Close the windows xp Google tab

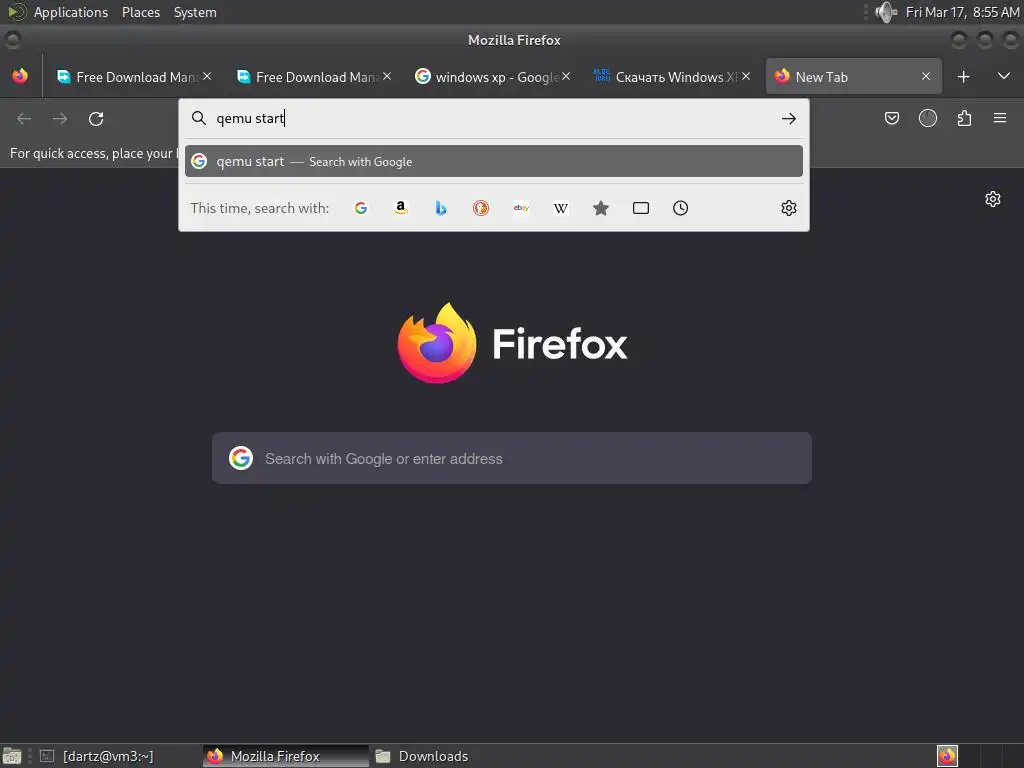[566, 76]
